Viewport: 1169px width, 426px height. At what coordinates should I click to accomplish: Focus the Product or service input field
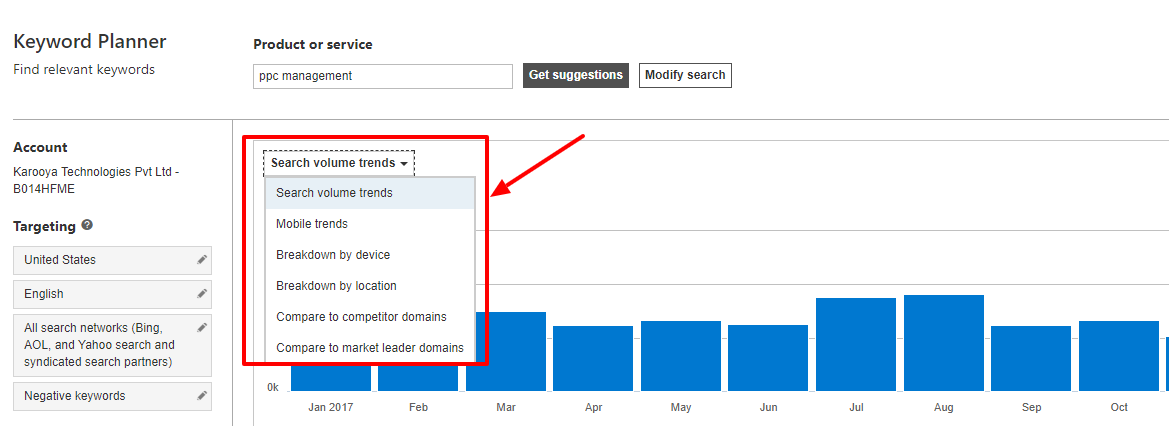click(382, 76)
